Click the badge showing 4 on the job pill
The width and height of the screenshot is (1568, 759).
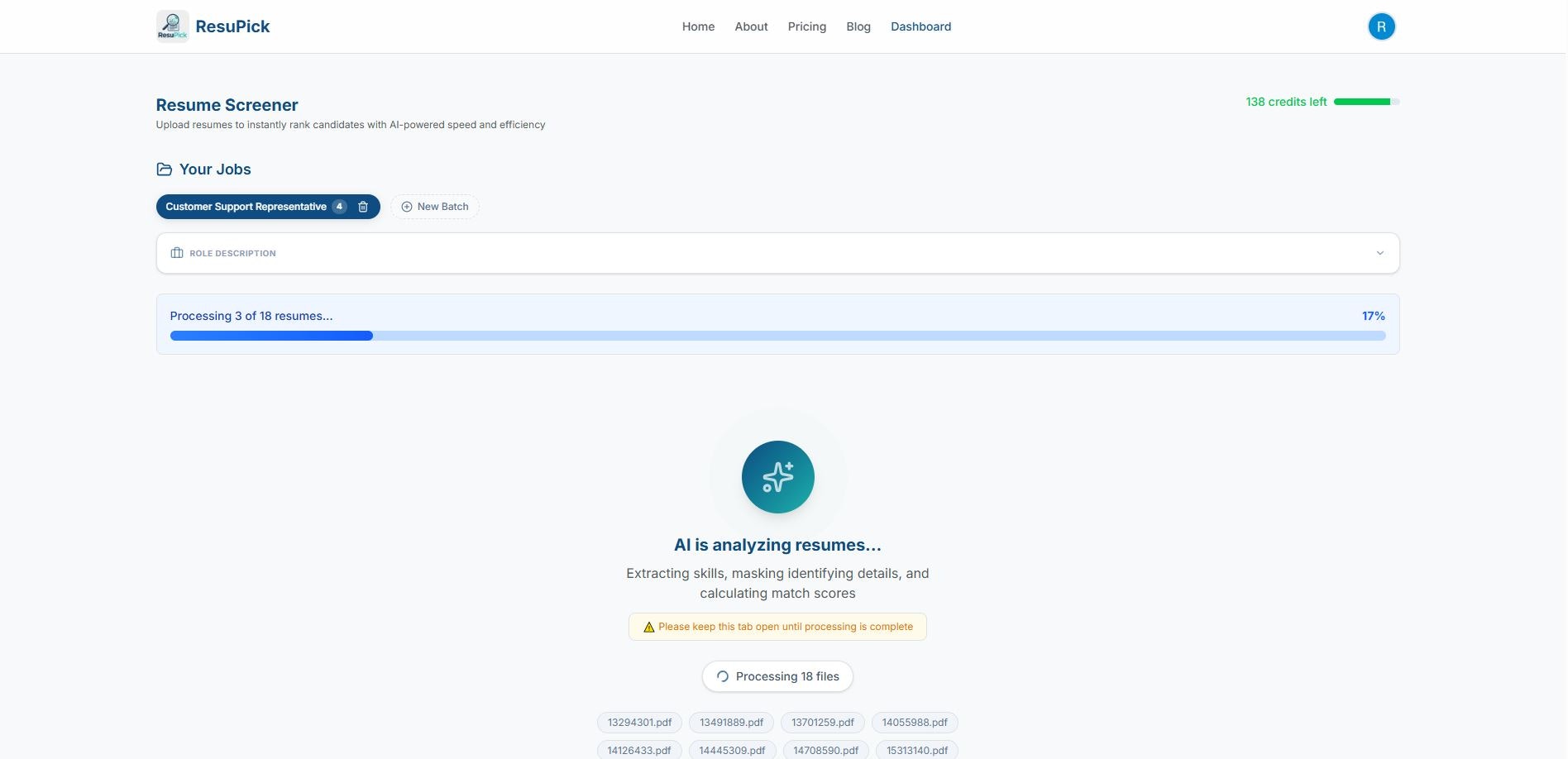[339, 207]
